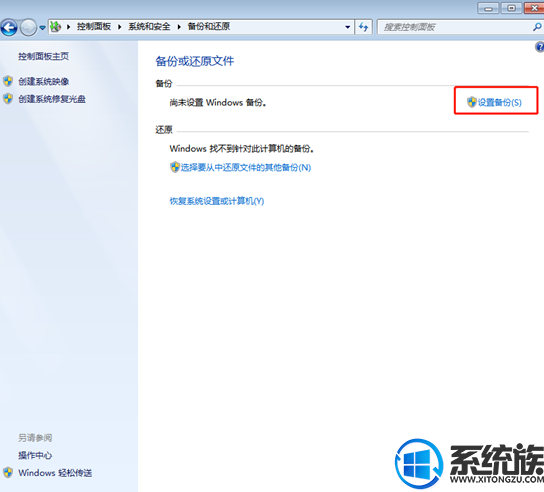Expand the arrow after the Control Panel icon
This screenshot has width=544, height=492.
click(69, 27)
